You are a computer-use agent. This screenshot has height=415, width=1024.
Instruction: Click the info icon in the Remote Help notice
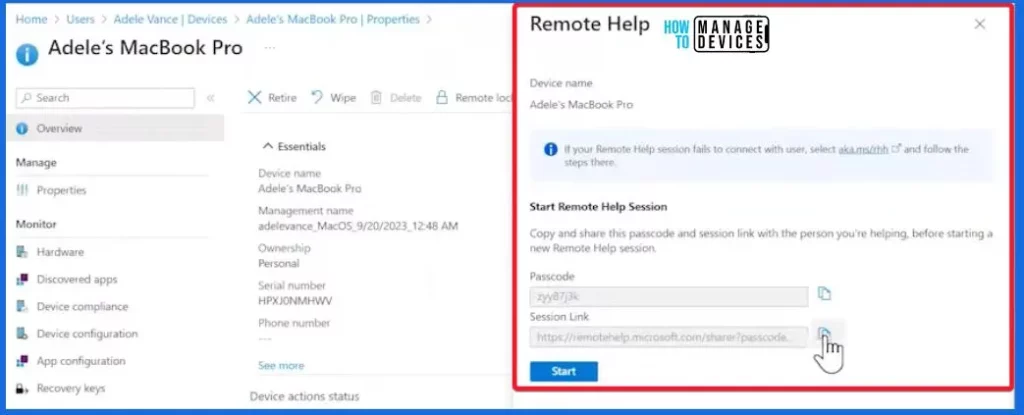[x=551, y=150]
